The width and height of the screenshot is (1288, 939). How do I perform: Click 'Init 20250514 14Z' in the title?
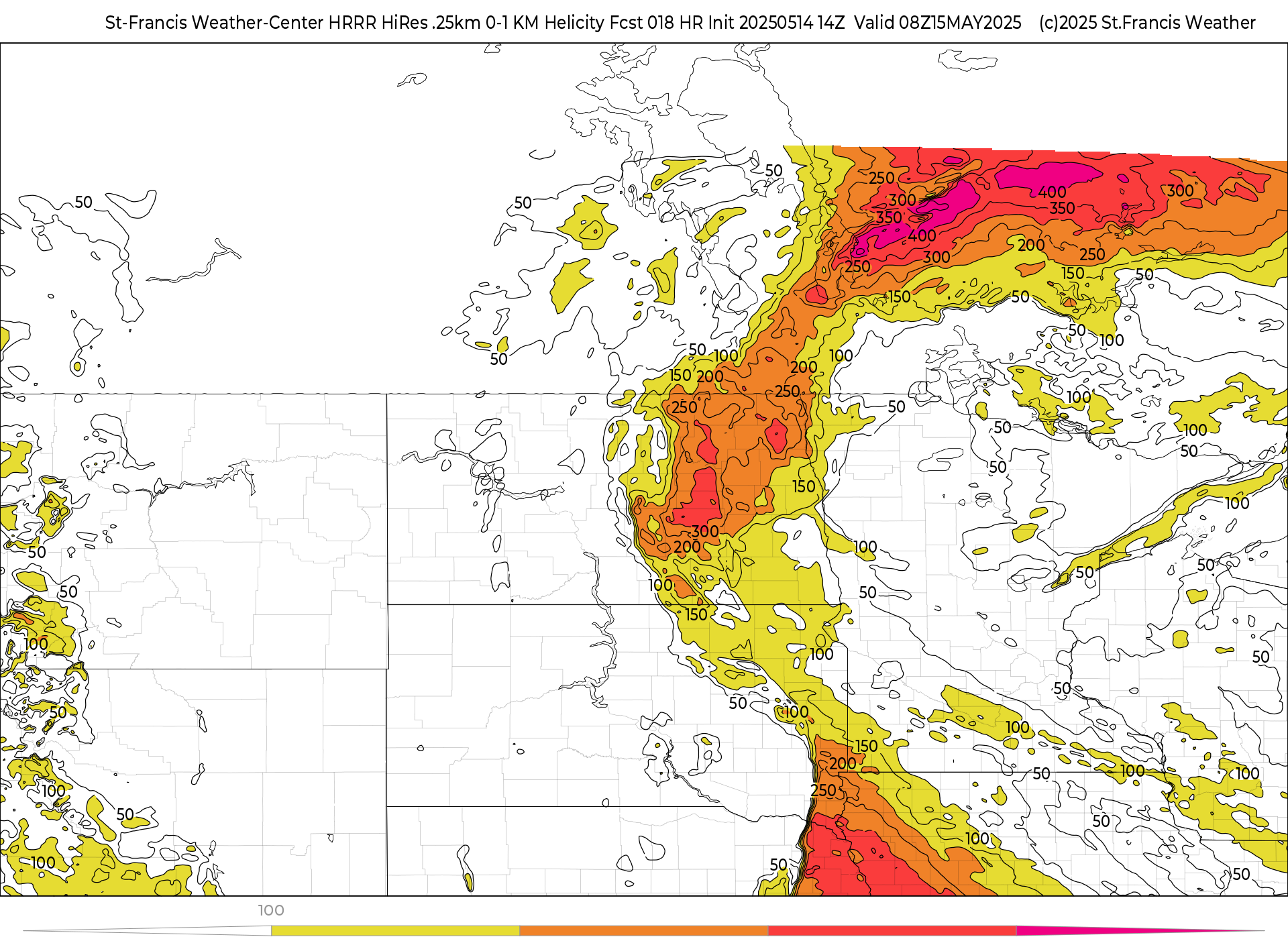[776, 23]
